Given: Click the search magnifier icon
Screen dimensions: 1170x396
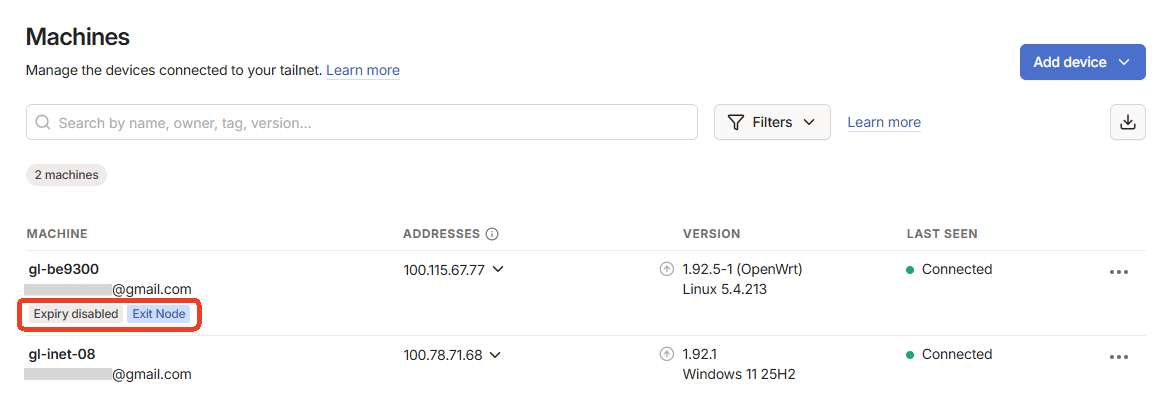Looking at the screenshot, I should (x=43, y=122).
